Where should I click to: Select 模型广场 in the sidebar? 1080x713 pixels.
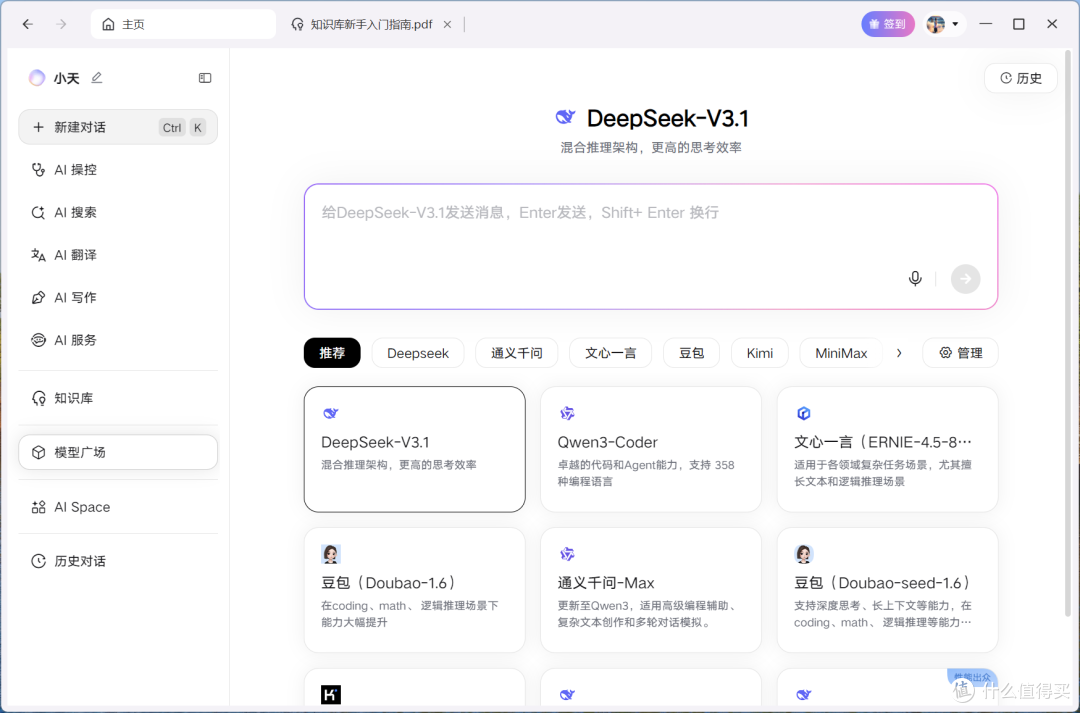point(118,452)
